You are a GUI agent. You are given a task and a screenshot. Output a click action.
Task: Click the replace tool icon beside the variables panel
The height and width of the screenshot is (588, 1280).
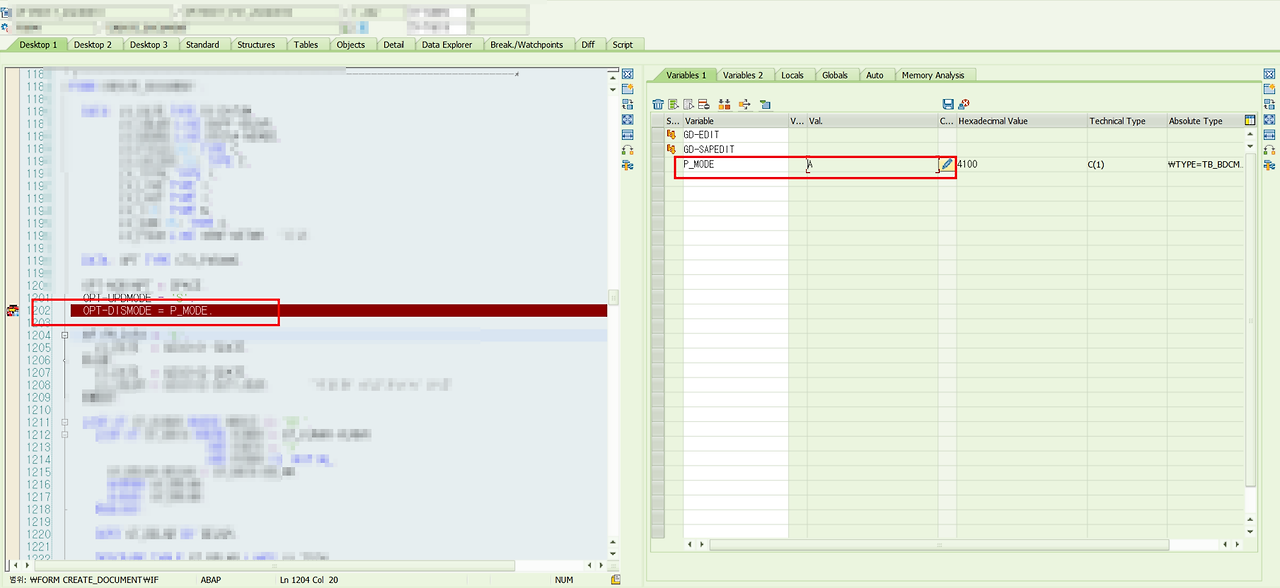point(1270,104)
